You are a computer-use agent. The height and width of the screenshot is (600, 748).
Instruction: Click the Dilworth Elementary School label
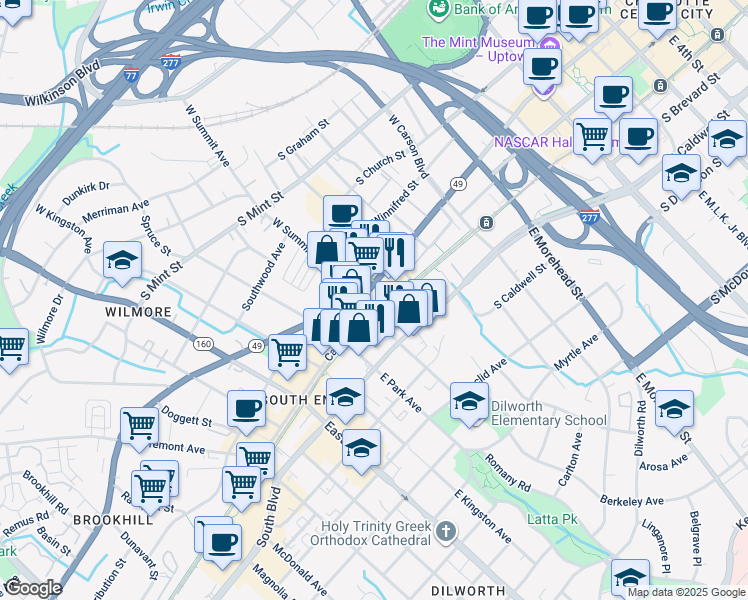[549, 414]
